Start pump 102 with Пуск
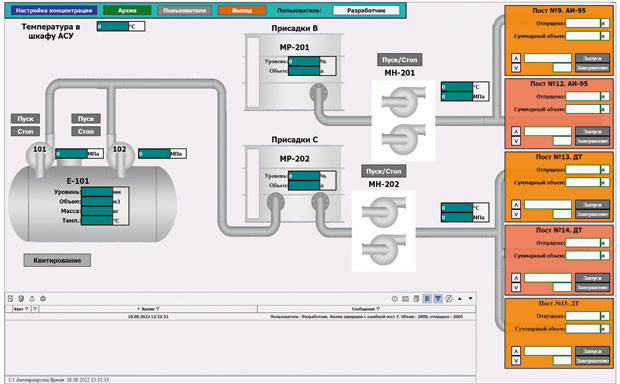This screenshot has height=384, width=620. coord(86,119)
